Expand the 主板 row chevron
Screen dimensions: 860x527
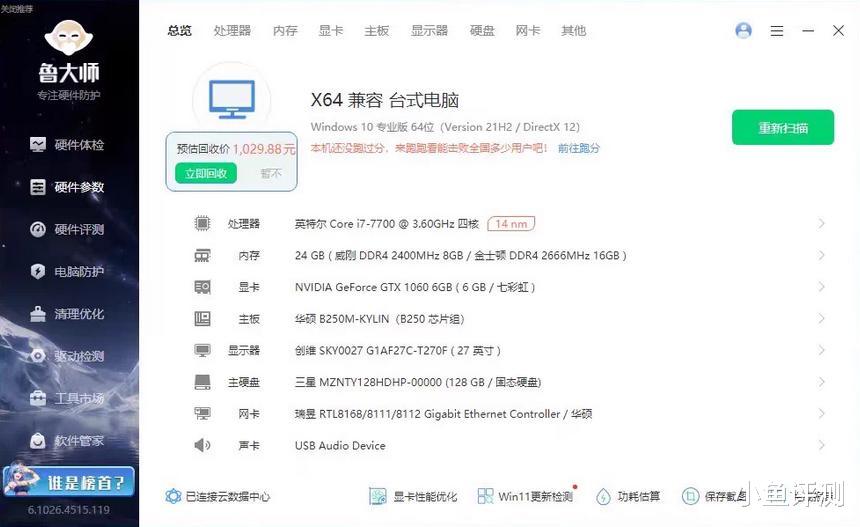click(x=821, y=319)
